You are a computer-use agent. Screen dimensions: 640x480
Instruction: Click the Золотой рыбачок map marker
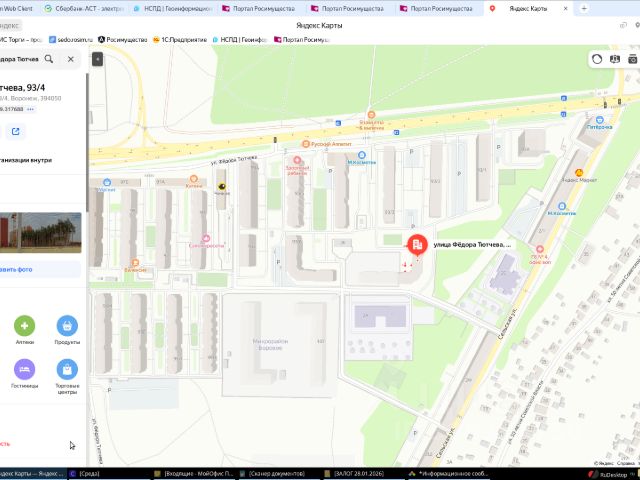(x=297, y=160)
